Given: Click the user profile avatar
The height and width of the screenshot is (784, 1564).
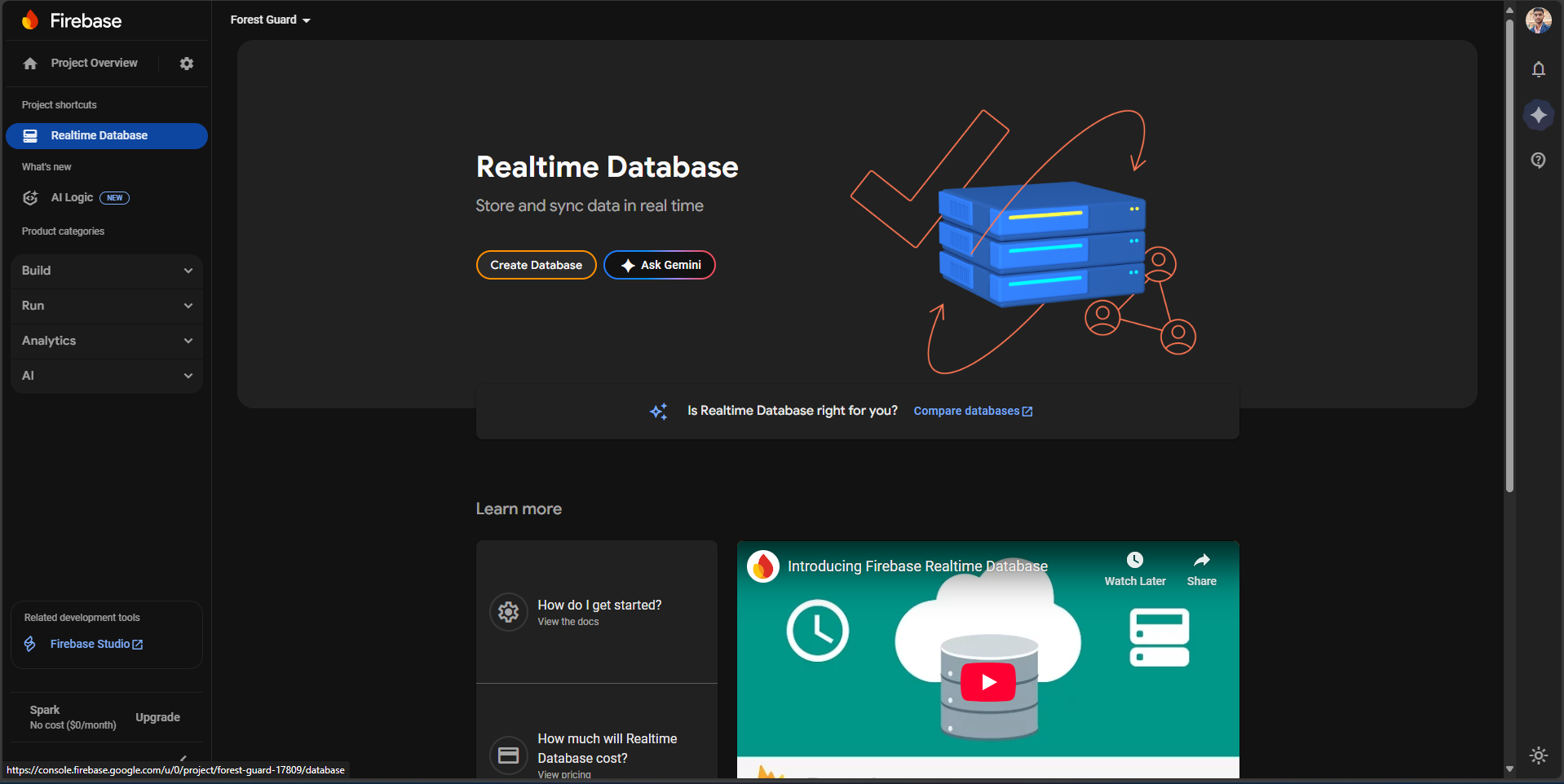Looking at the screenshot, I should coord(1538,20).
